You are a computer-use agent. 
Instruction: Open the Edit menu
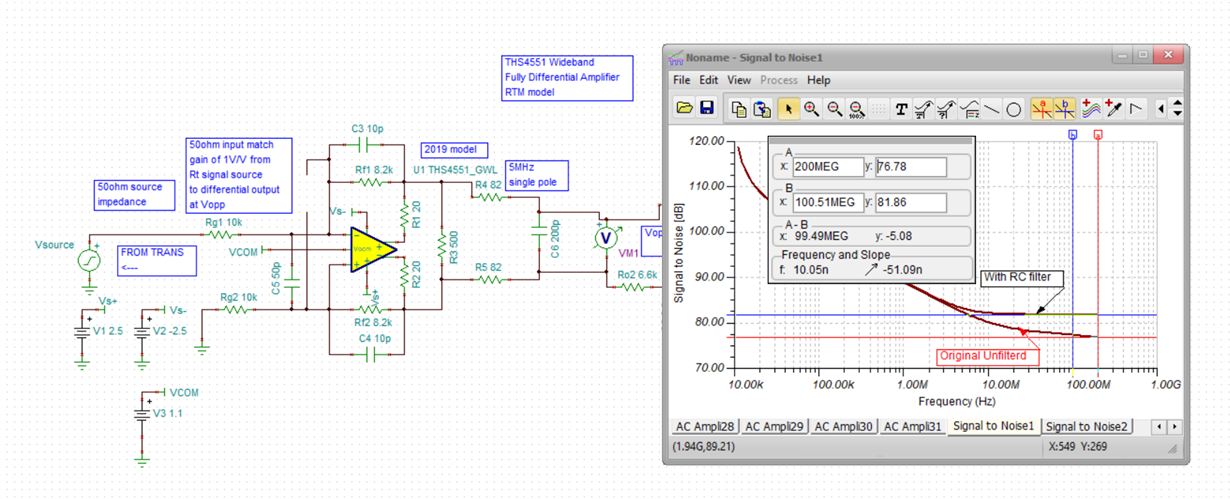point(709,80)
